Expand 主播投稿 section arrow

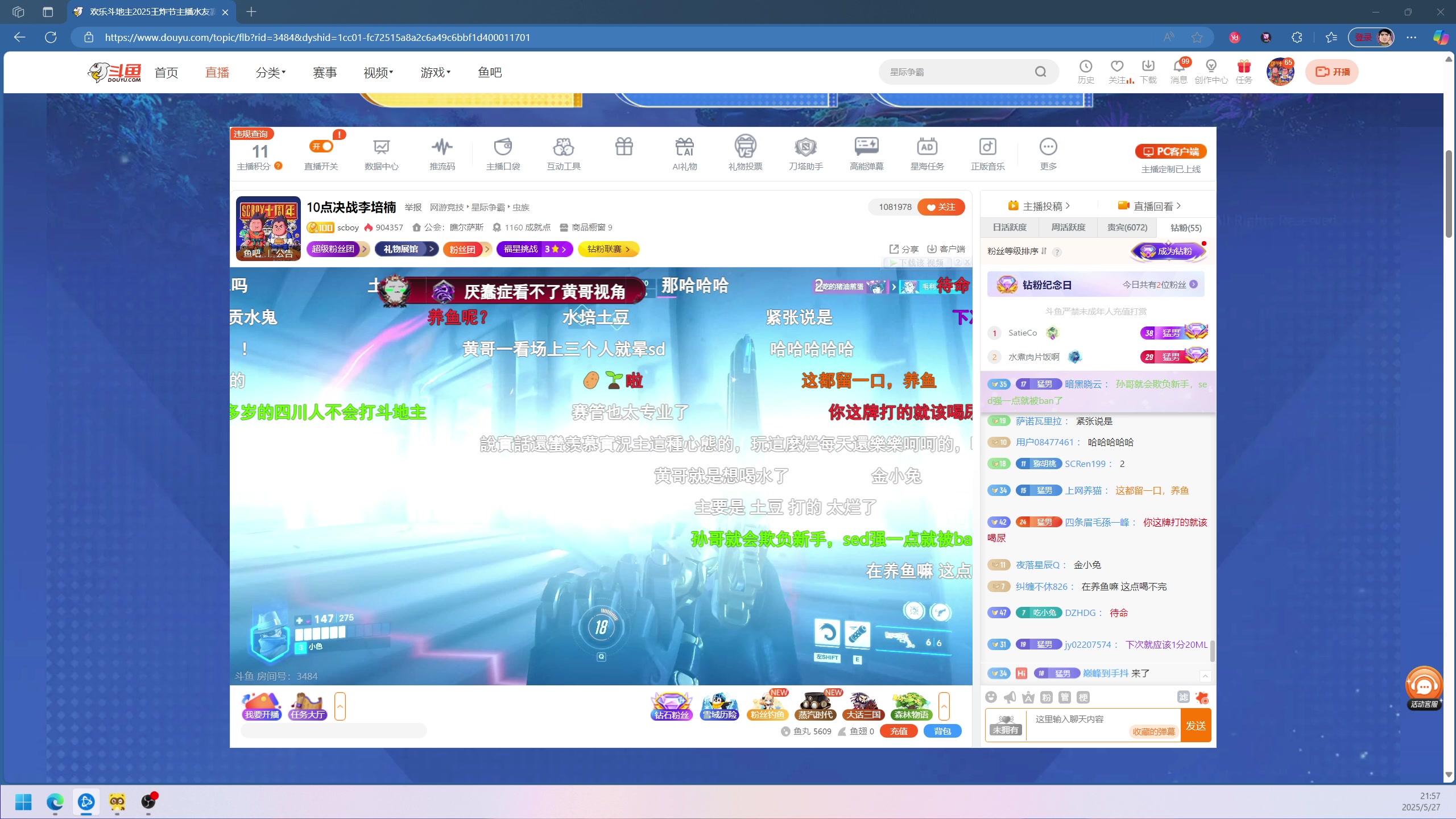(1068, 206)
